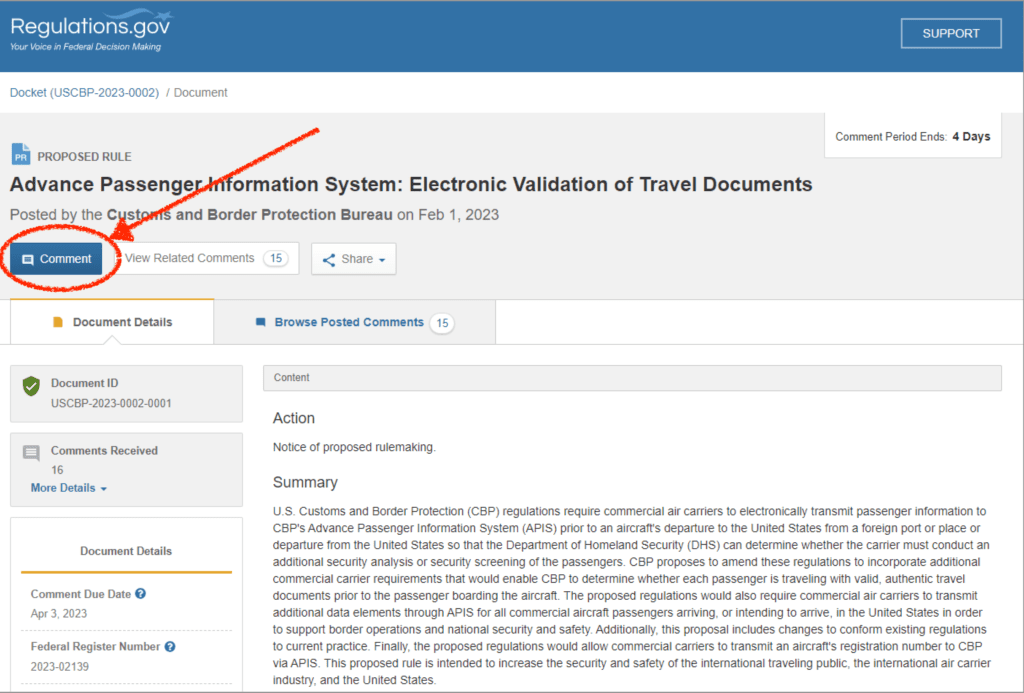Click the Comment Due Date help icon
This screenshot has height=693, width=1024.
click(x=141, y=594)
